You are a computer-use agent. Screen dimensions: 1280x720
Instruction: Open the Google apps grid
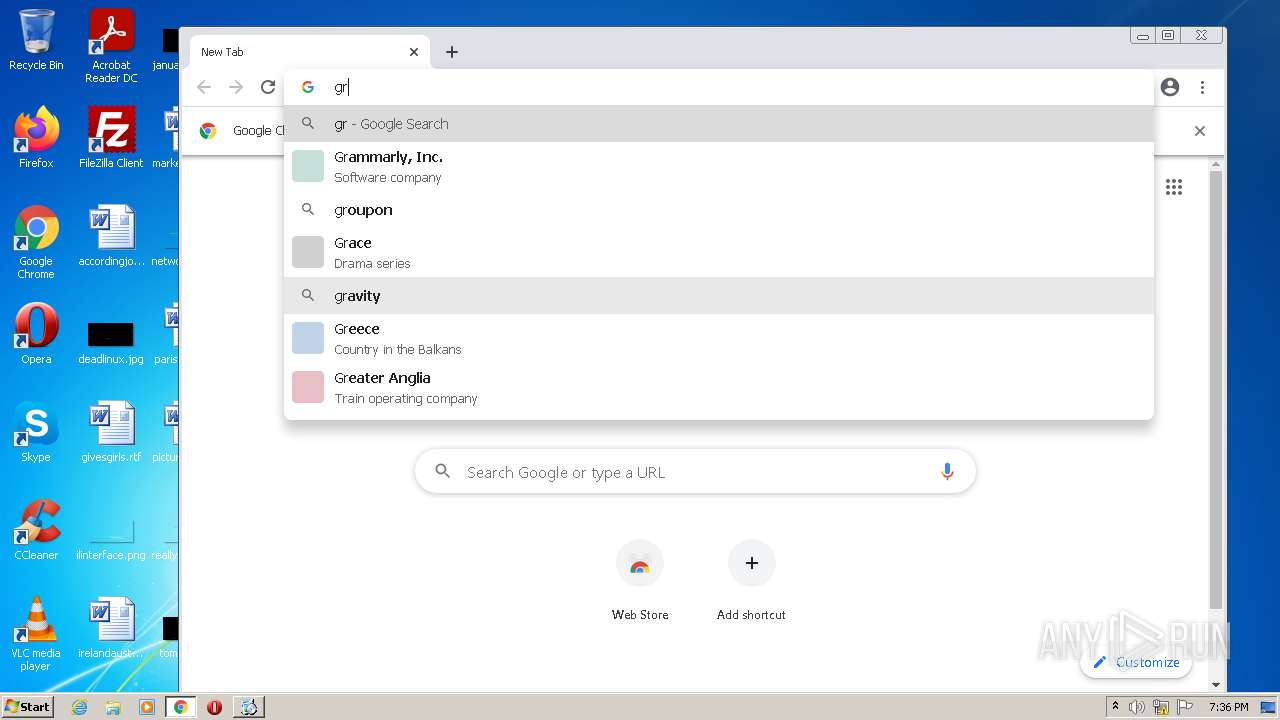1174,187
